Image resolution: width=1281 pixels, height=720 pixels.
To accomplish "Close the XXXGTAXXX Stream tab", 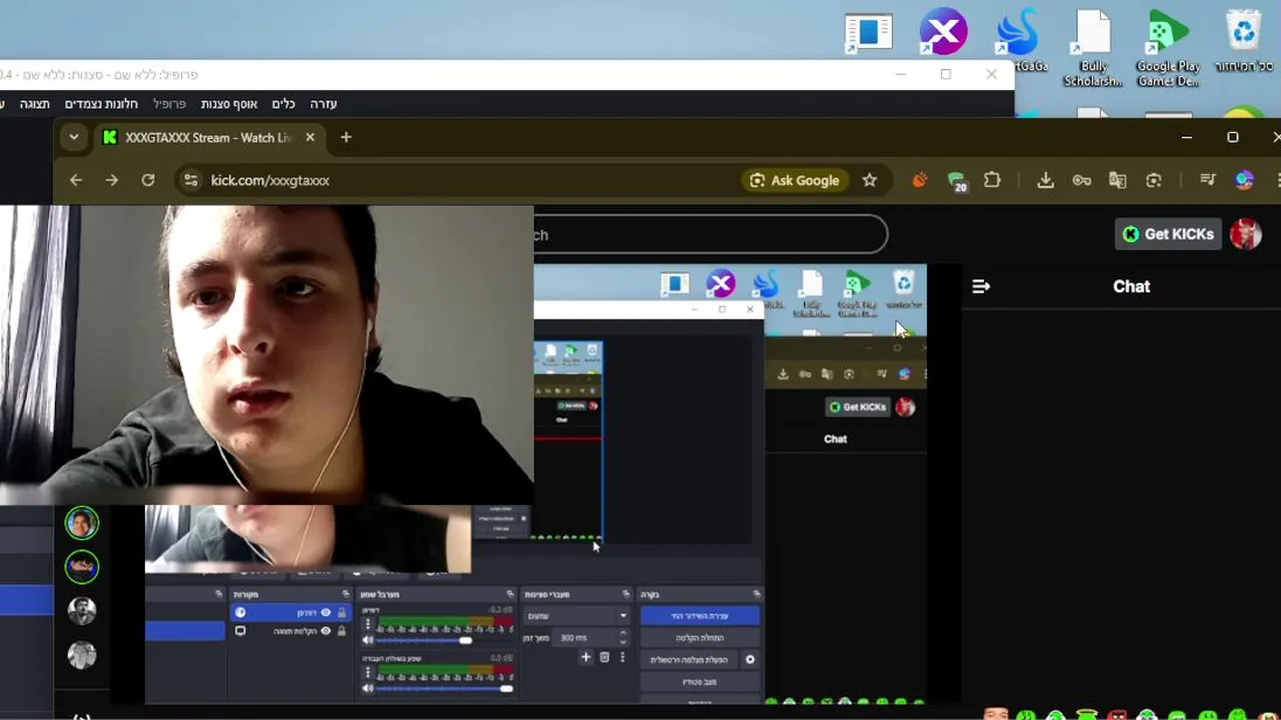I will [310, 137].
